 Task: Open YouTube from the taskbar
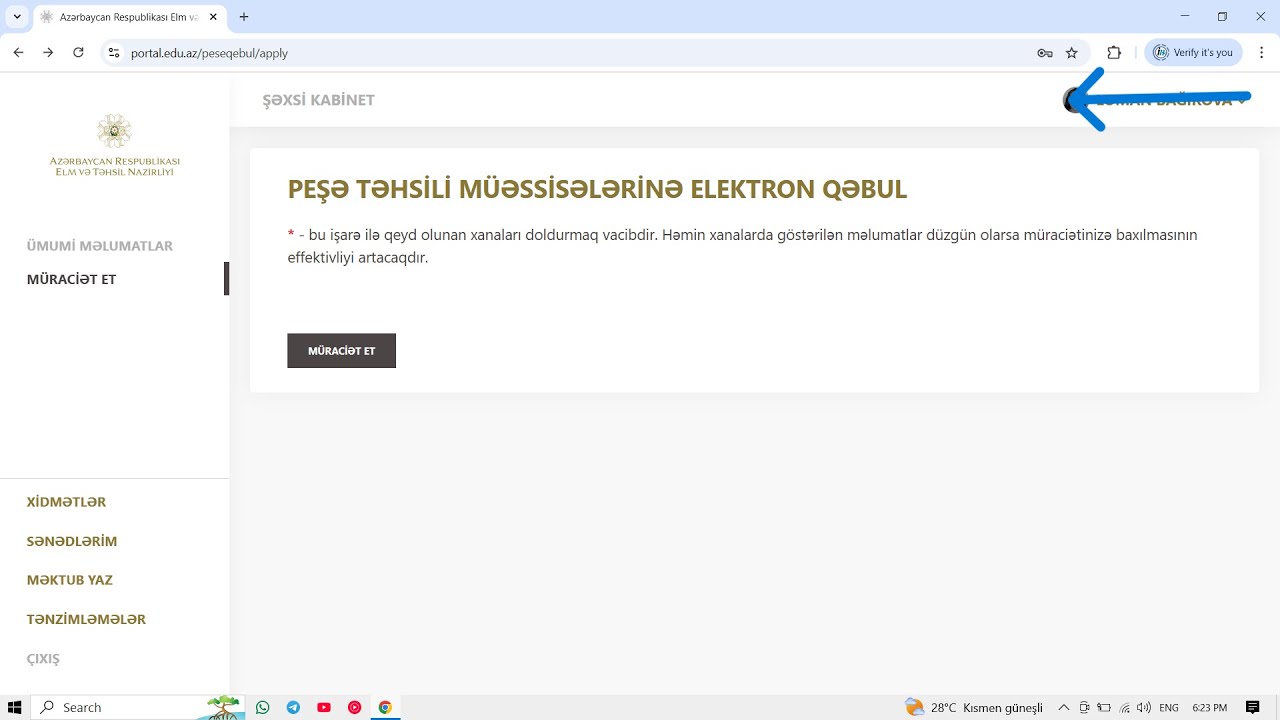click(324, 707)
